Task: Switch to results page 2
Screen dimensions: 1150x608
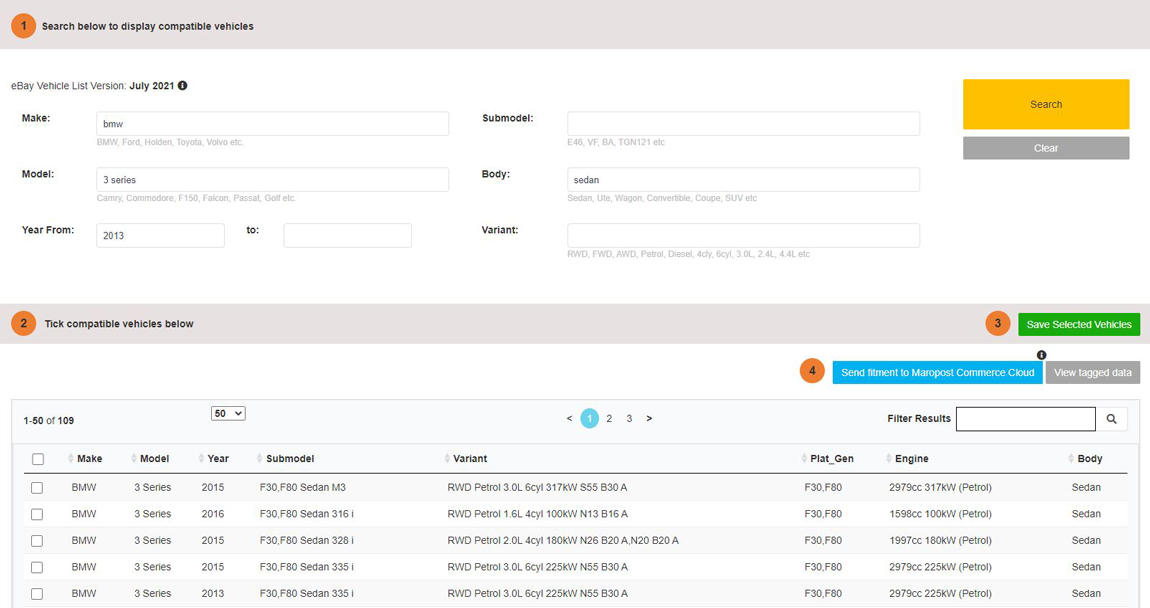Action: point(609,419)
